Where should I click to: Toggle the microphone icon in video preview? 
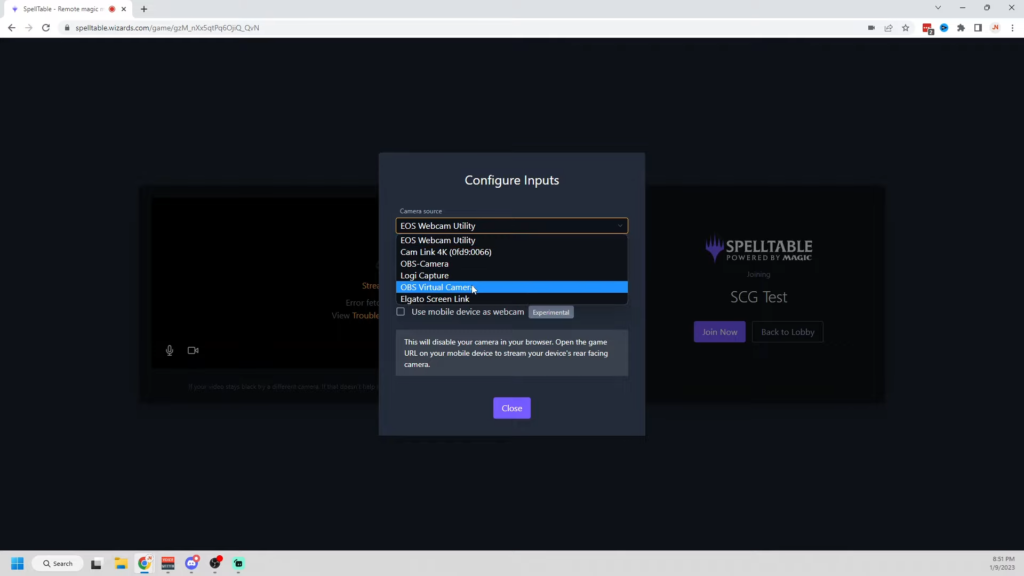169,351
